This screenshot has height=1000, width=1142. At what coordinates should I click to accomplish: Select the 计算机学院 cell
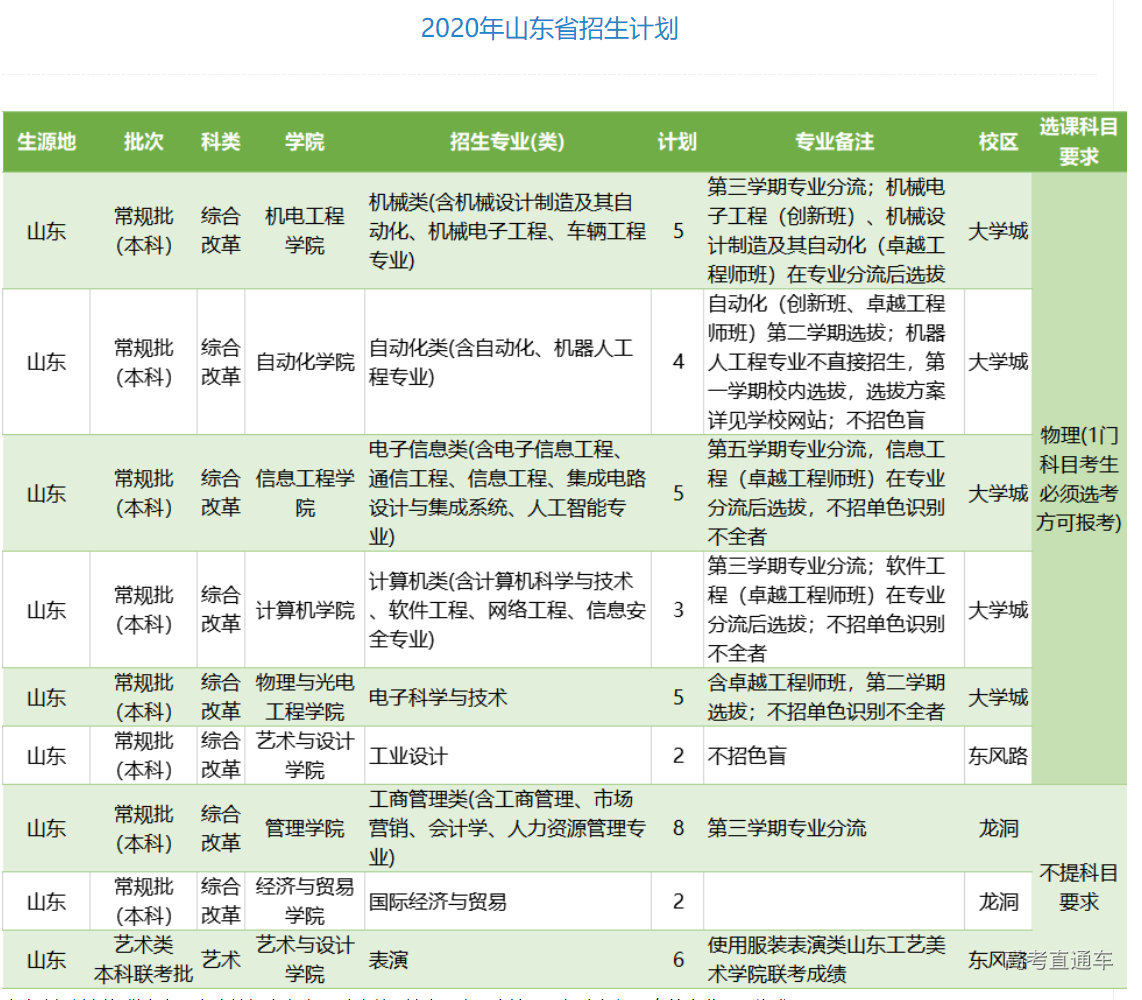coord(304,610)
